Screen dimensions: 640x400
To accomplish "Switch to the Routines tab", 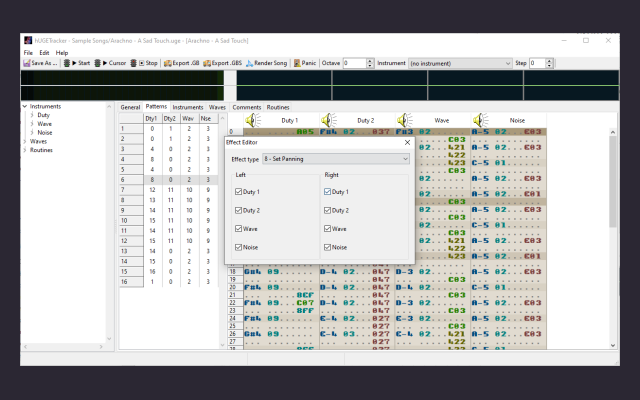I will coord(278,107).
